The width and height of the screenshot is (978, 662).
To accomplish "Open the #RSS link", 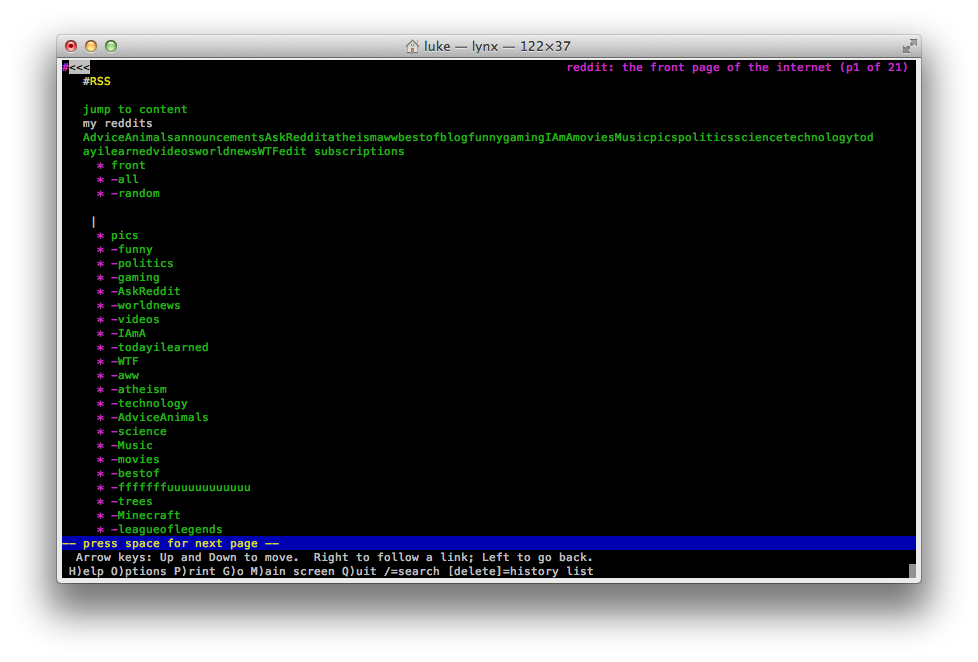I will 97,82.
